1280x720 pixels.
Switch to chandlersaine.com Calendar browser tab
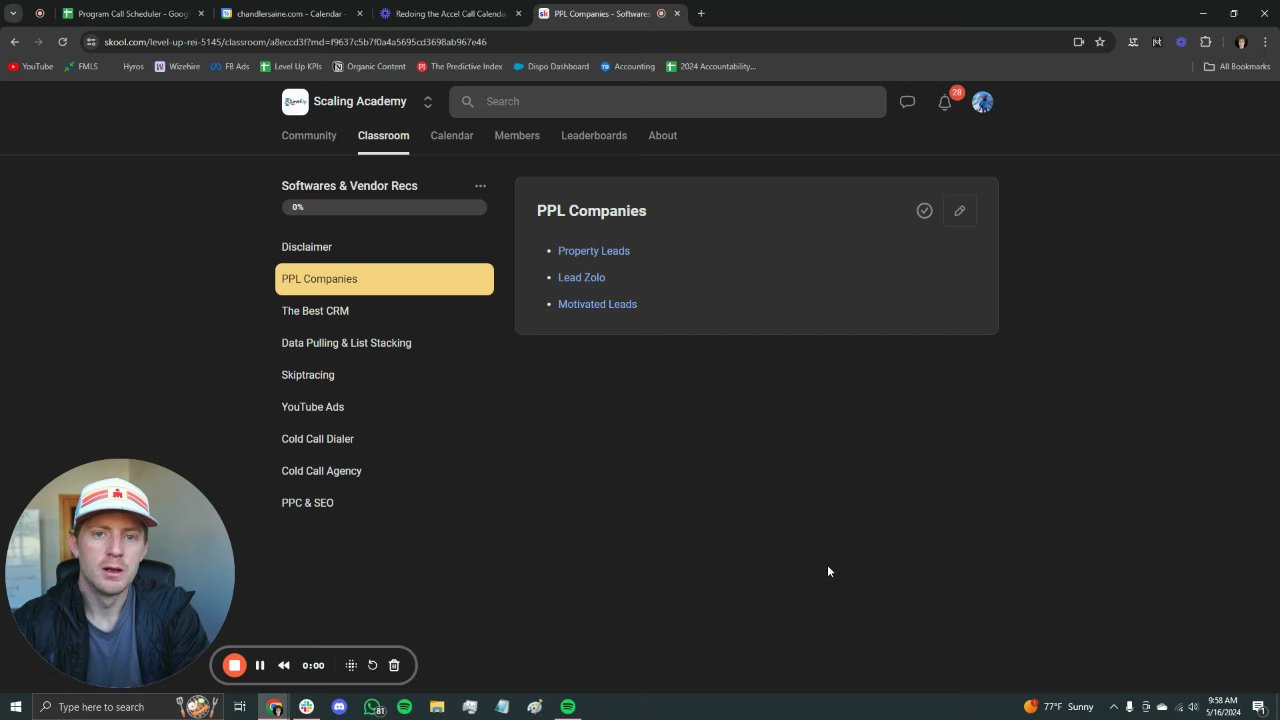pos(291,14)
